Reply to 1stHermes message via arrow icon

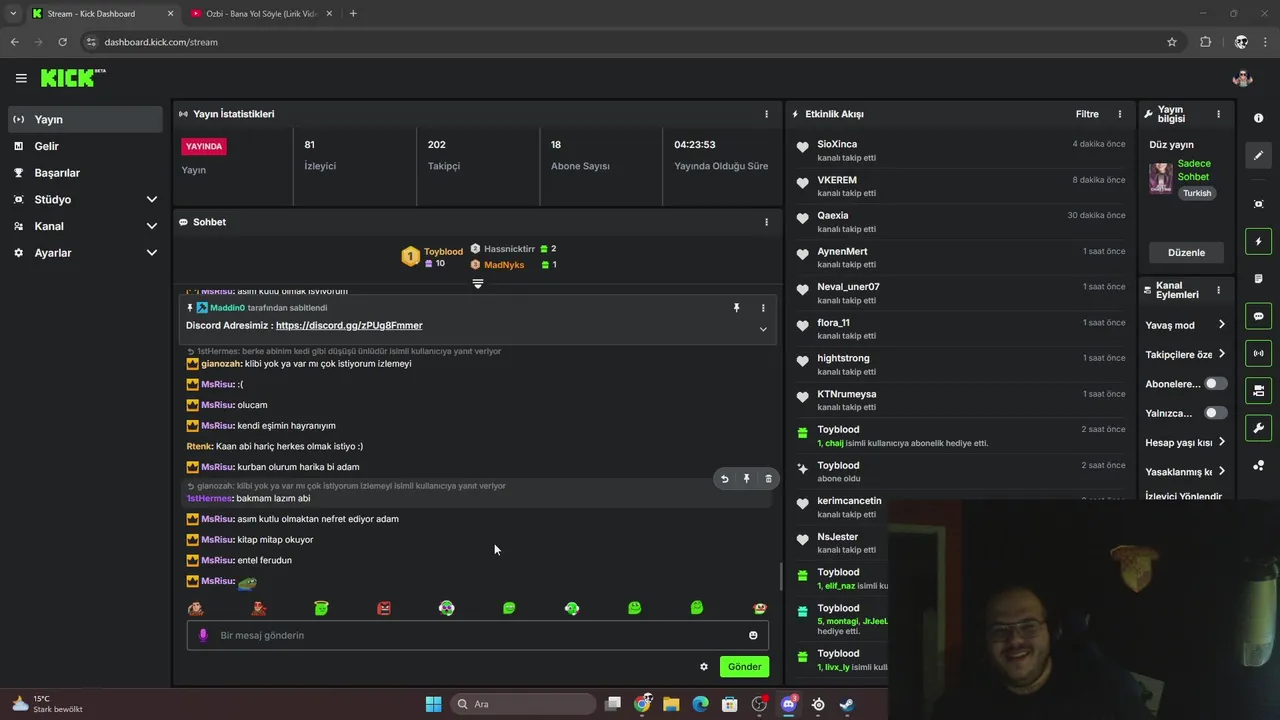pyautogui.click(x=725, y=479)
